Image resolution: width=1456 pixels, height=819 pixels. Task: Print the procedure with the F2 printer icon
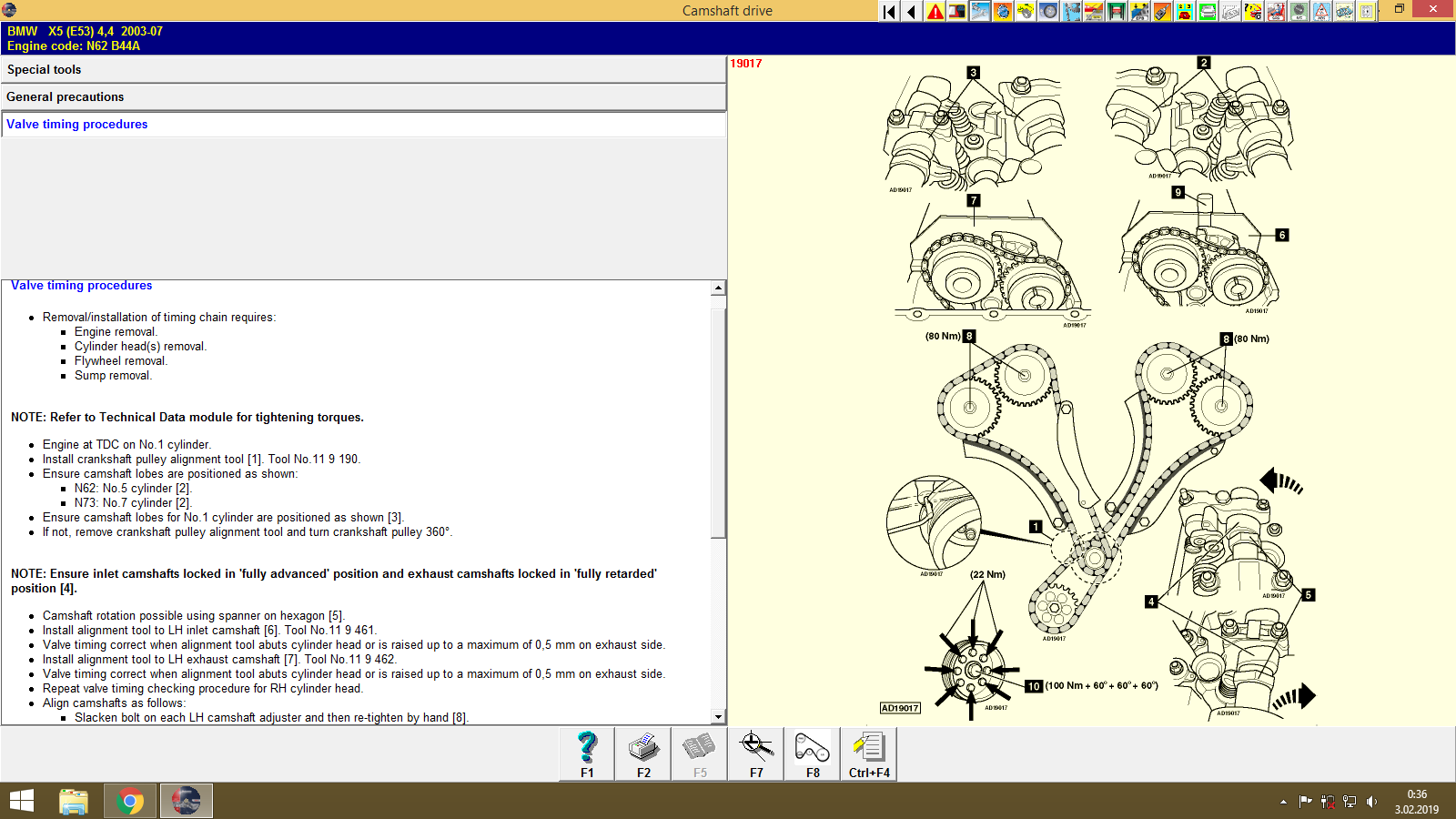point(643,753)
